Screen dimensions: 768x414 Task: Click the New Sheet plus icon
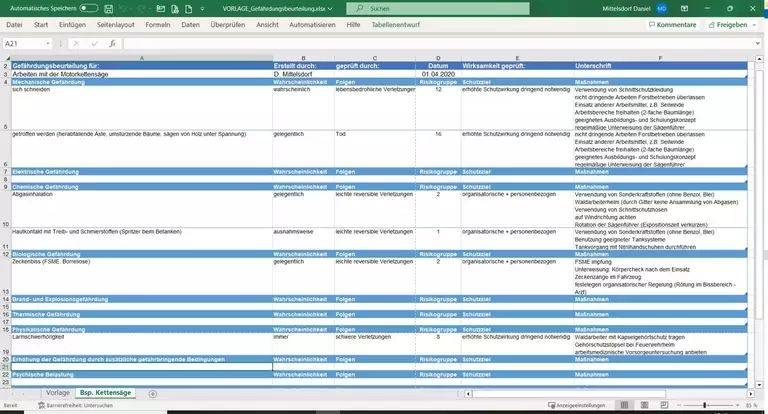tap(152, 394)
